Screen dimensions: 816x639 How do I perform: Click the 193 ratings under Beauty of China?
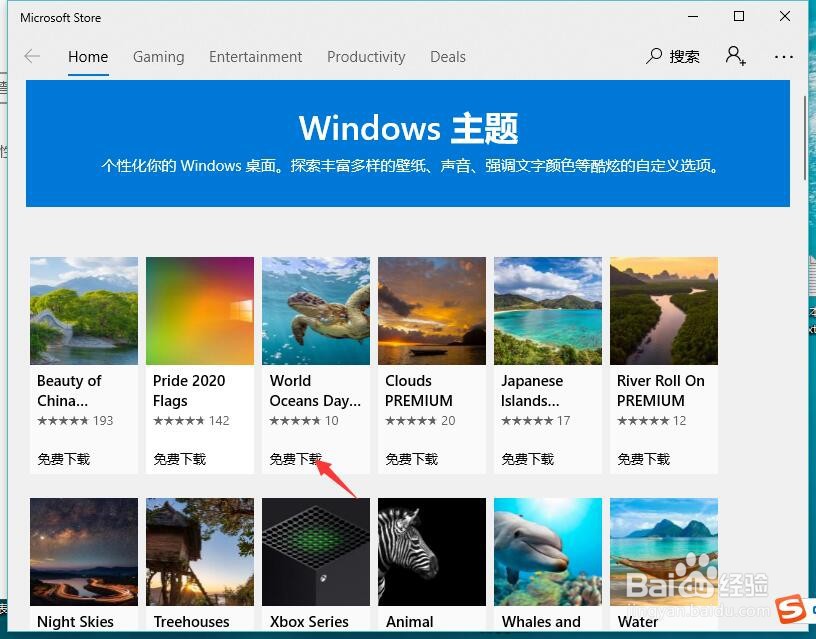(103, 420)
